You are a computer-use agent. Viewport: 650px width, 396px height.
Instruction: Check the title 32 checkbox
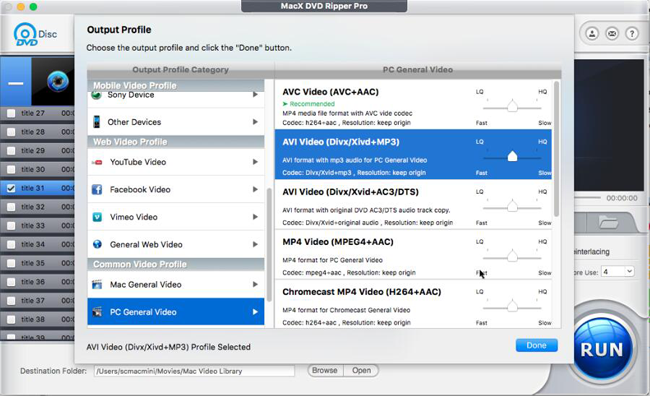pyautogui.click(x=11, y=207)
